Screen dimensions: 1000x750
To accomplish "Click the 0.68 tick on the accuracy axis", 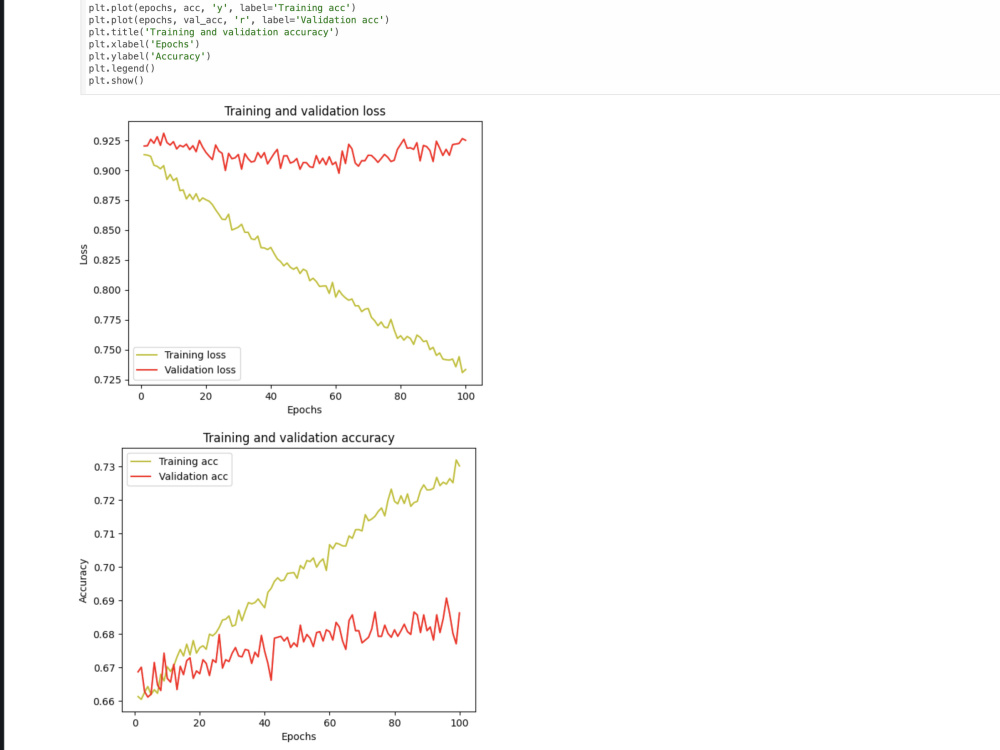I will [x=105, y=635].
